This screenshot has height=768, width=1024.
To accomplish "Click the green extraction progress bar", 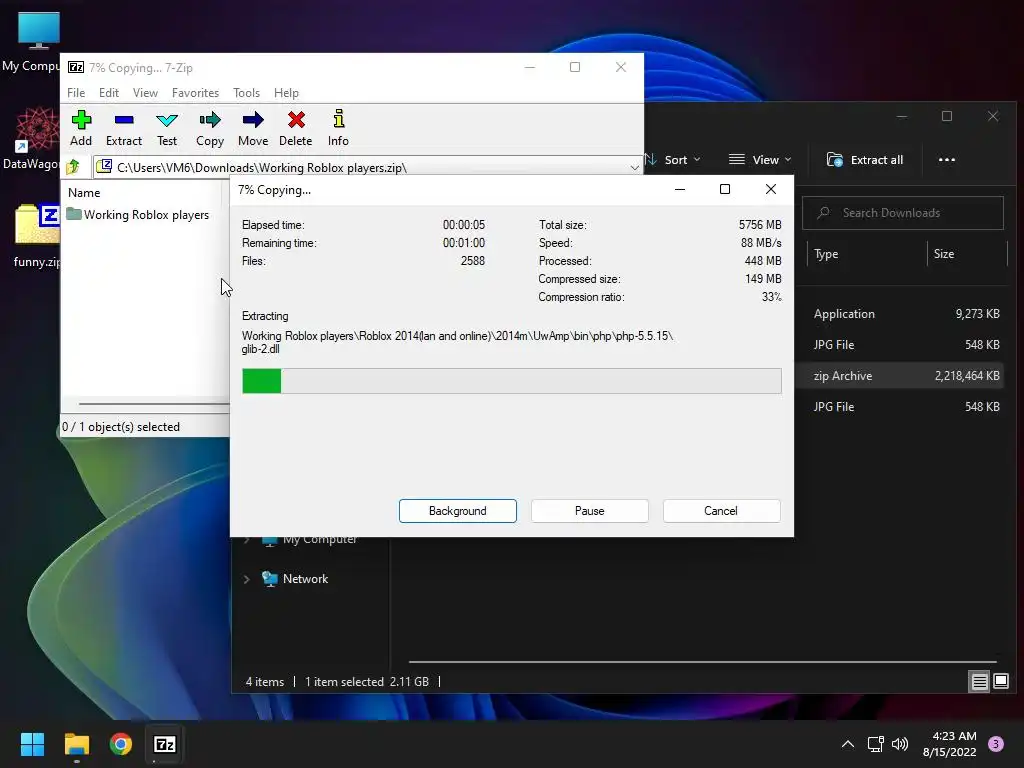I will 511,381.
